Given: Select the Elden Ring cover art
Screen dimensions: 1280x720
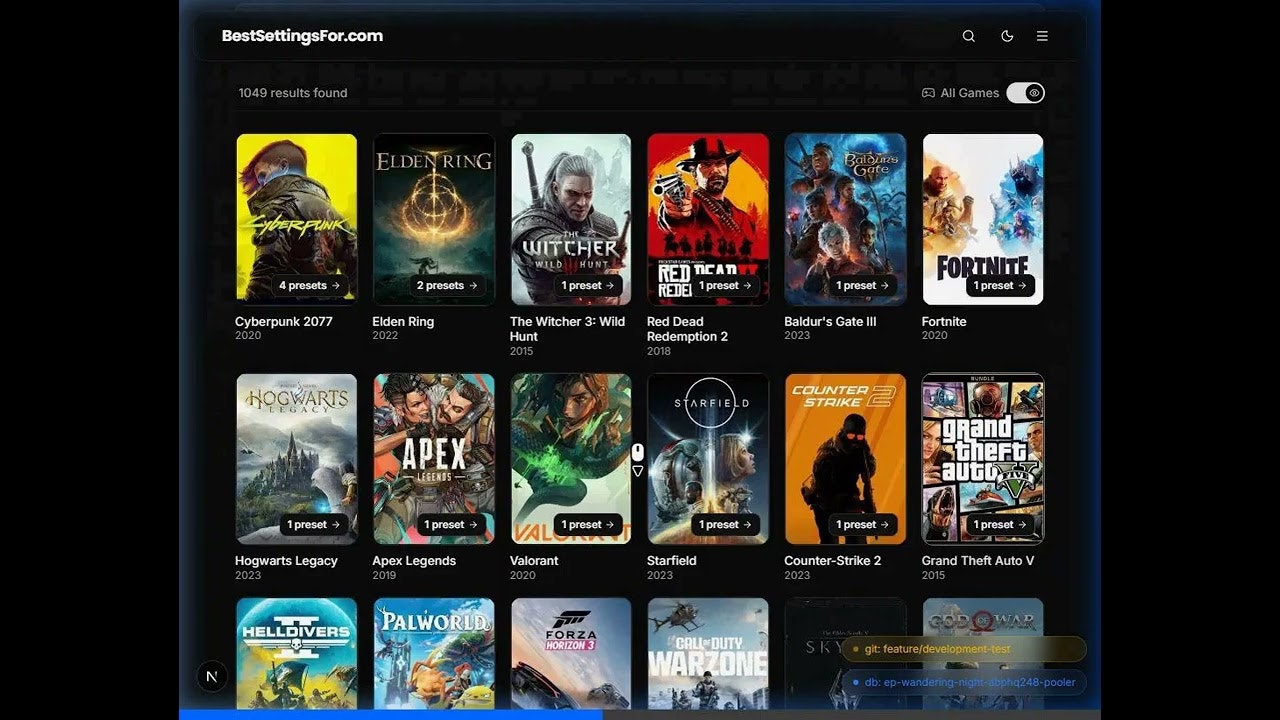Looking at the screenshot, I should click(434, 219).
